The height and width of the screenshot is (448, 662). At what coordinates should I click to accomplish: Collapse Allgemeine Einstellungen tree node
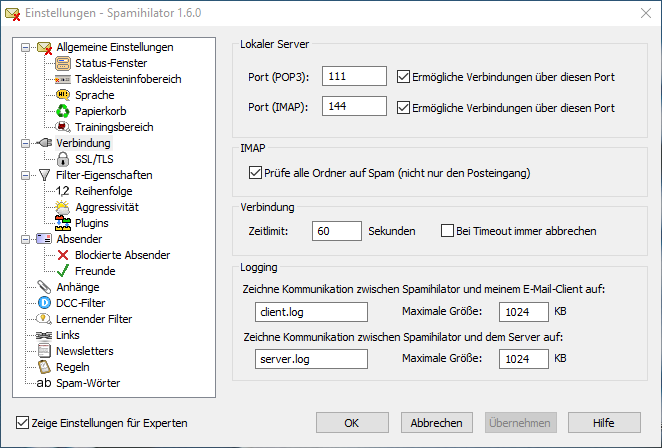(25, 47)
